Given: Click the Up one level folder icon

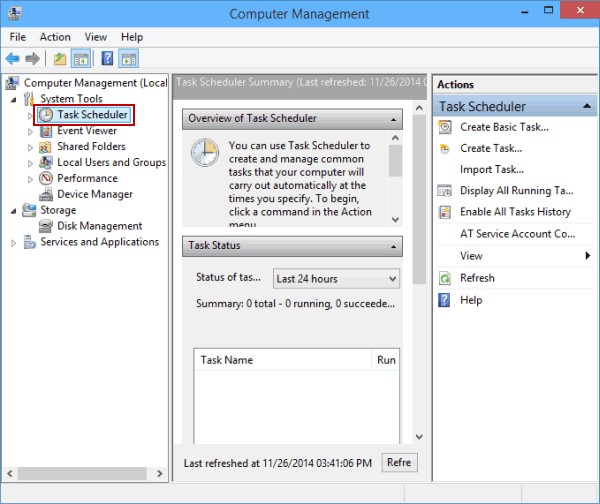Looking at the screenshot, I should pyautogui.click(x=60, y=59).
